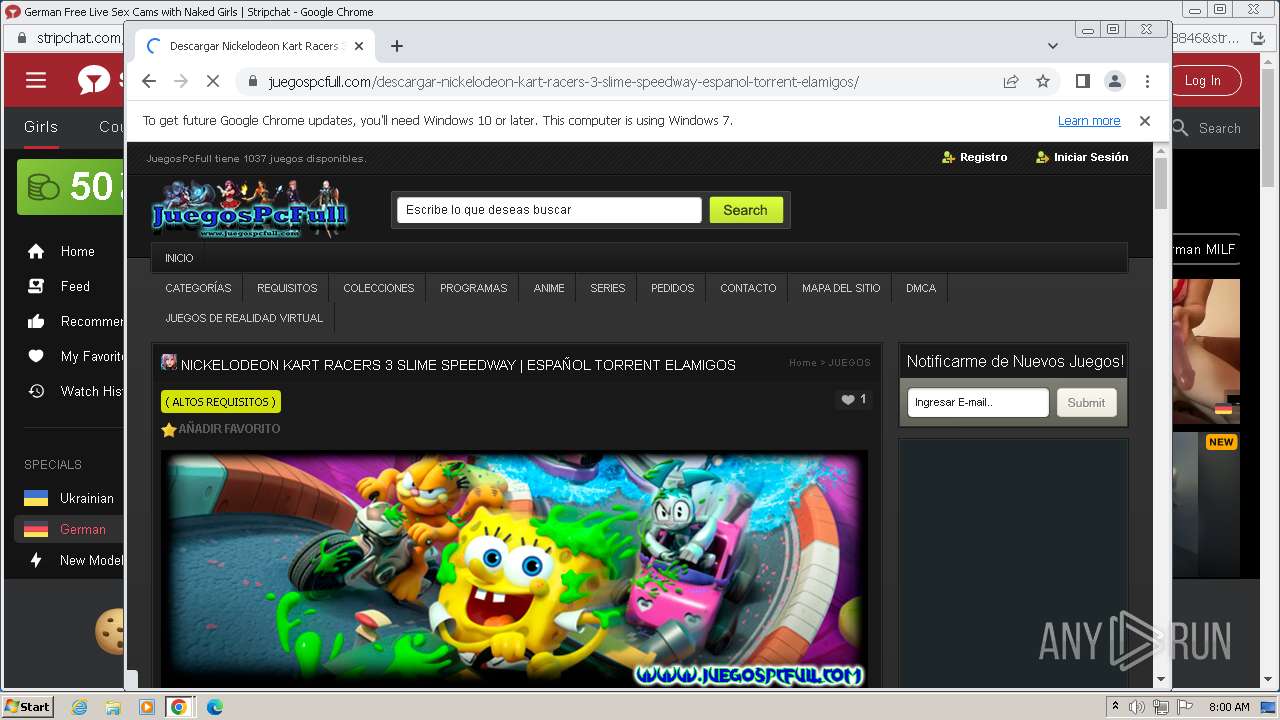Screen dimensions: 1280x720
Task: Open the DMCA menu item
Action: (x=921, y=288)
